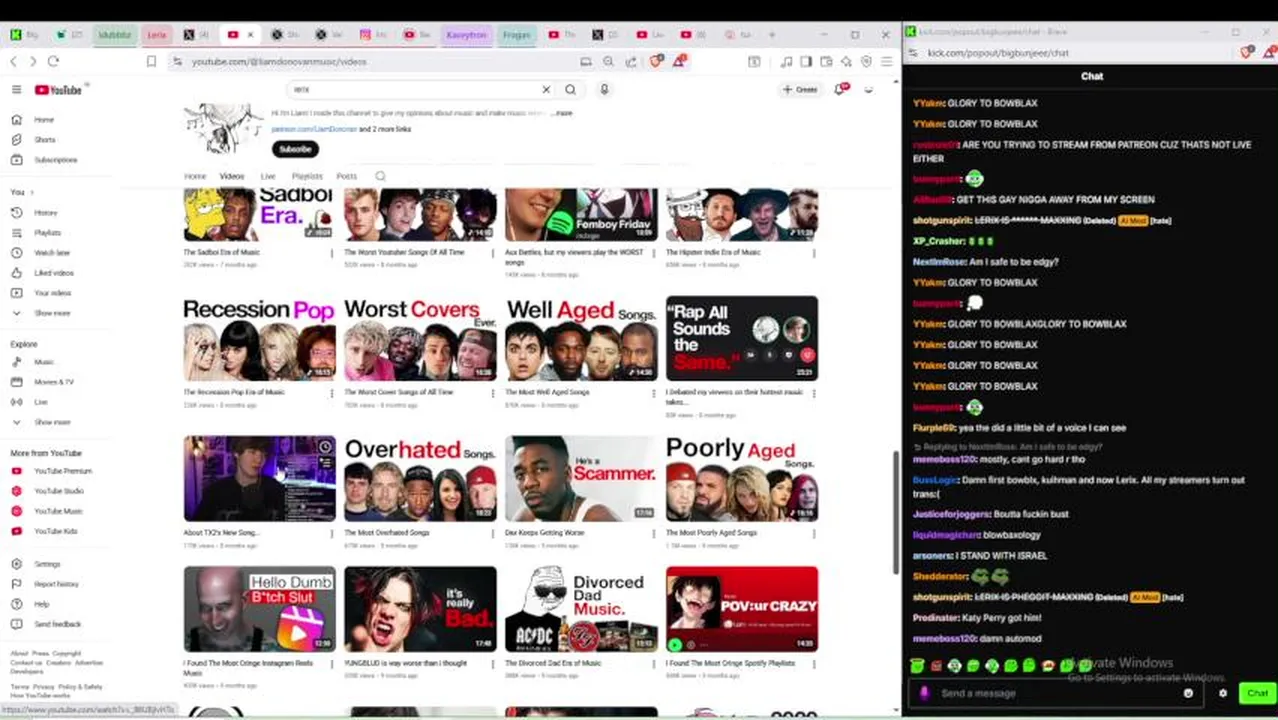
Task: Switch to the Kaceytron browser tab
Action: click(465, 34)
